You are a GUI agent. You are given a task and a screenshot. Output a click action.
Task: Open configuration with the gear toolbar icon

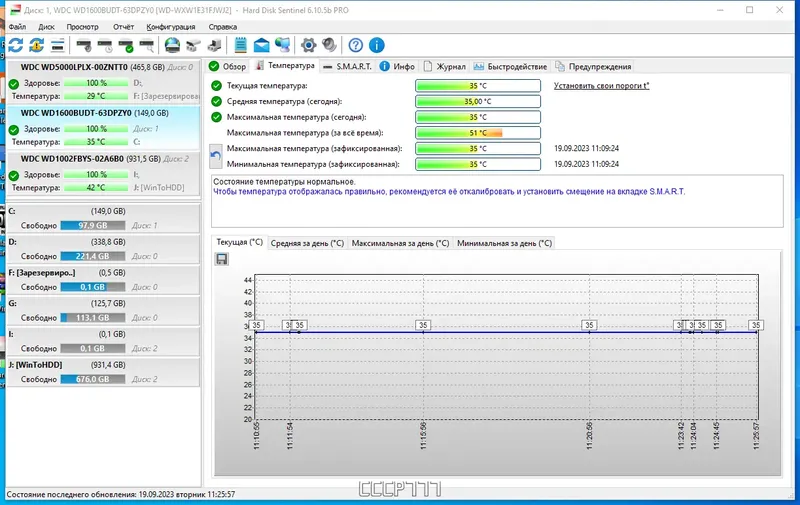pos(308,45)
